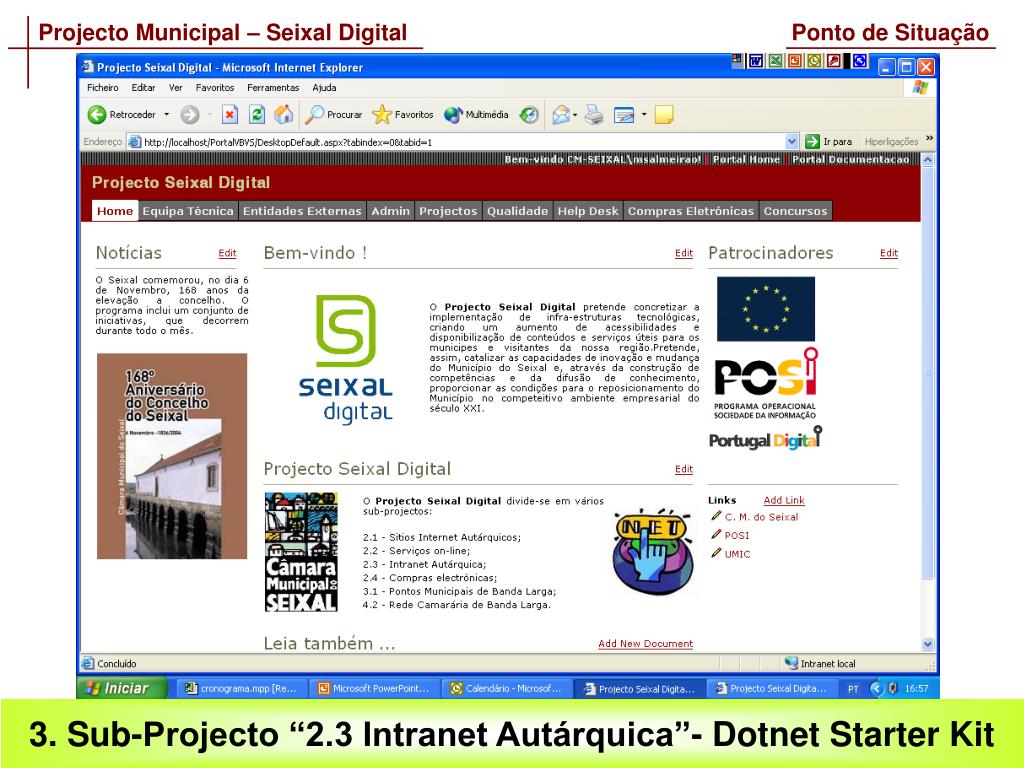This screenshot has height=768, width=1024.
Task: Open the Favoritos menu in menu bar
Action: (215, 88)
